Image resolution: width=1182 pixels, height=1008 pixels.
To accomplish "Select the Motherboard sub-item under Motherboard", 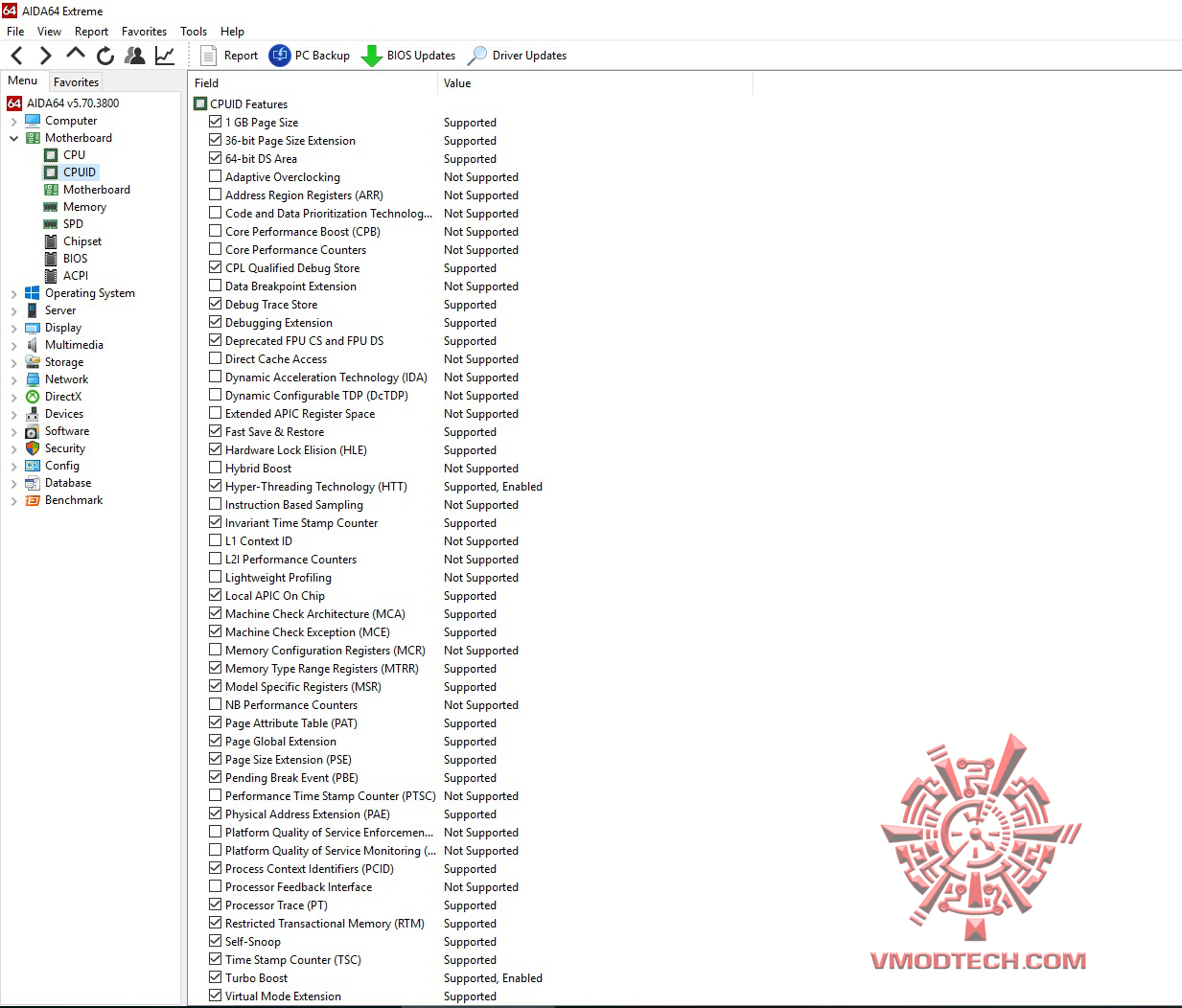I will click(x=97, y=190).
